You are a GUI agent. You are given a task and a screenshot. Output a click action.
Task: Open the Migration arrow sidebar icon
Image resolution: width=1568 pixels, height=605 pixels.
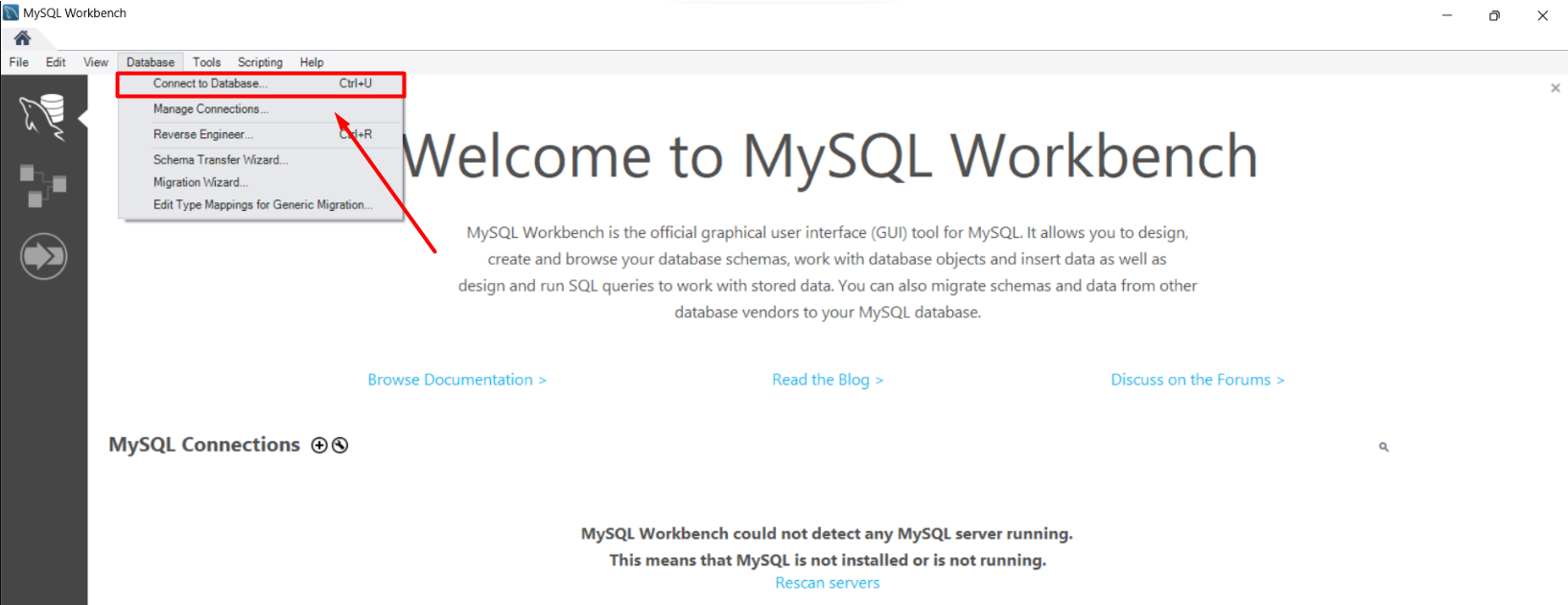pyautogui.click(x=43, y=257)
